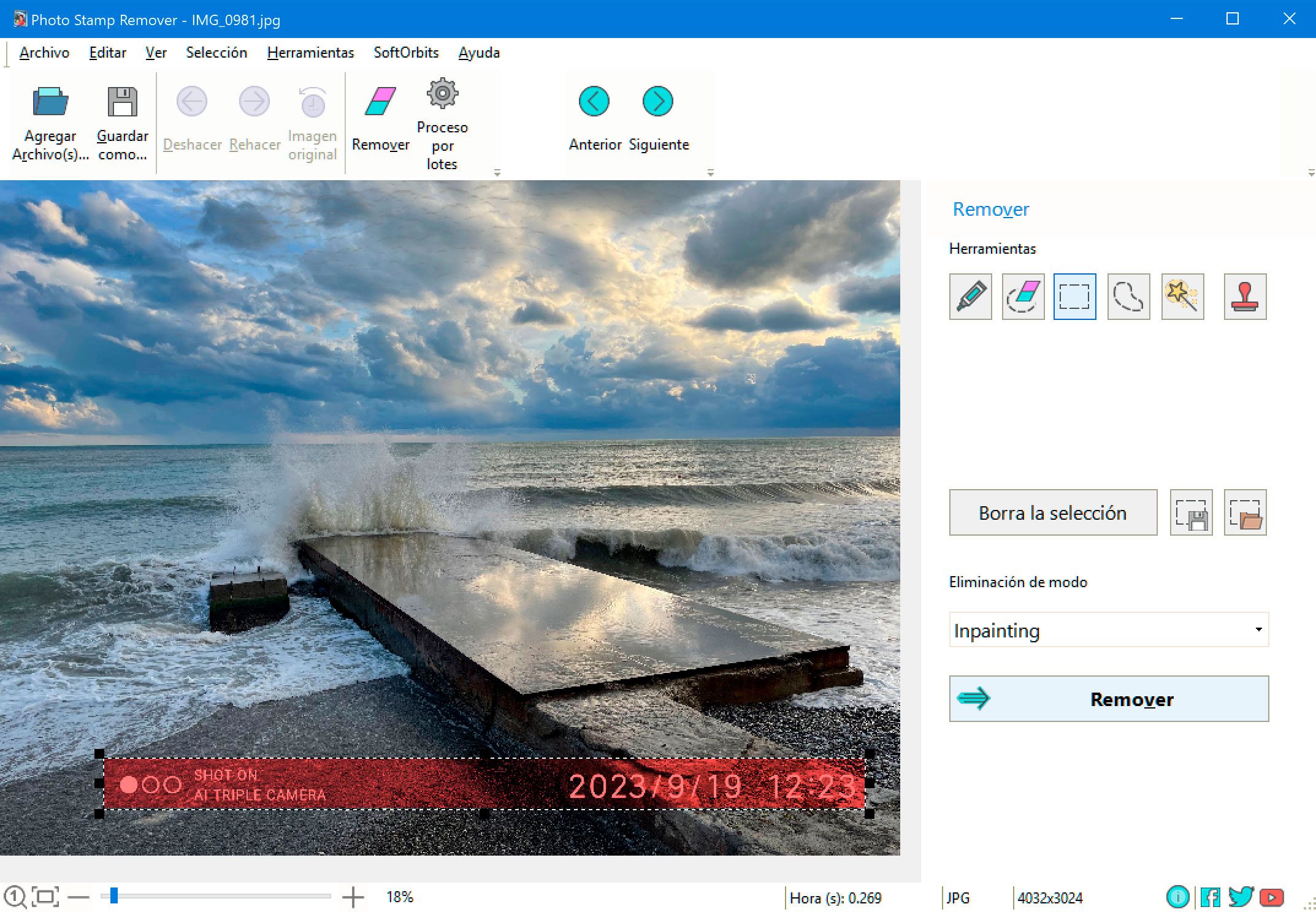
Task: Fit image to window icon
Action: [x=45, y=897]
